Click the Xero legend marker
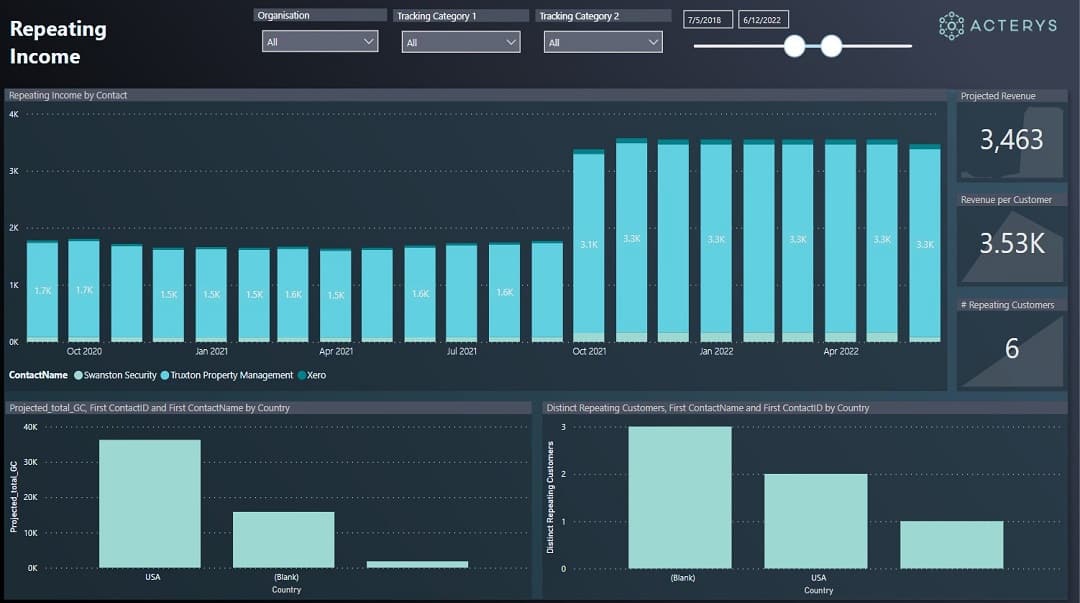 point(302,376)
